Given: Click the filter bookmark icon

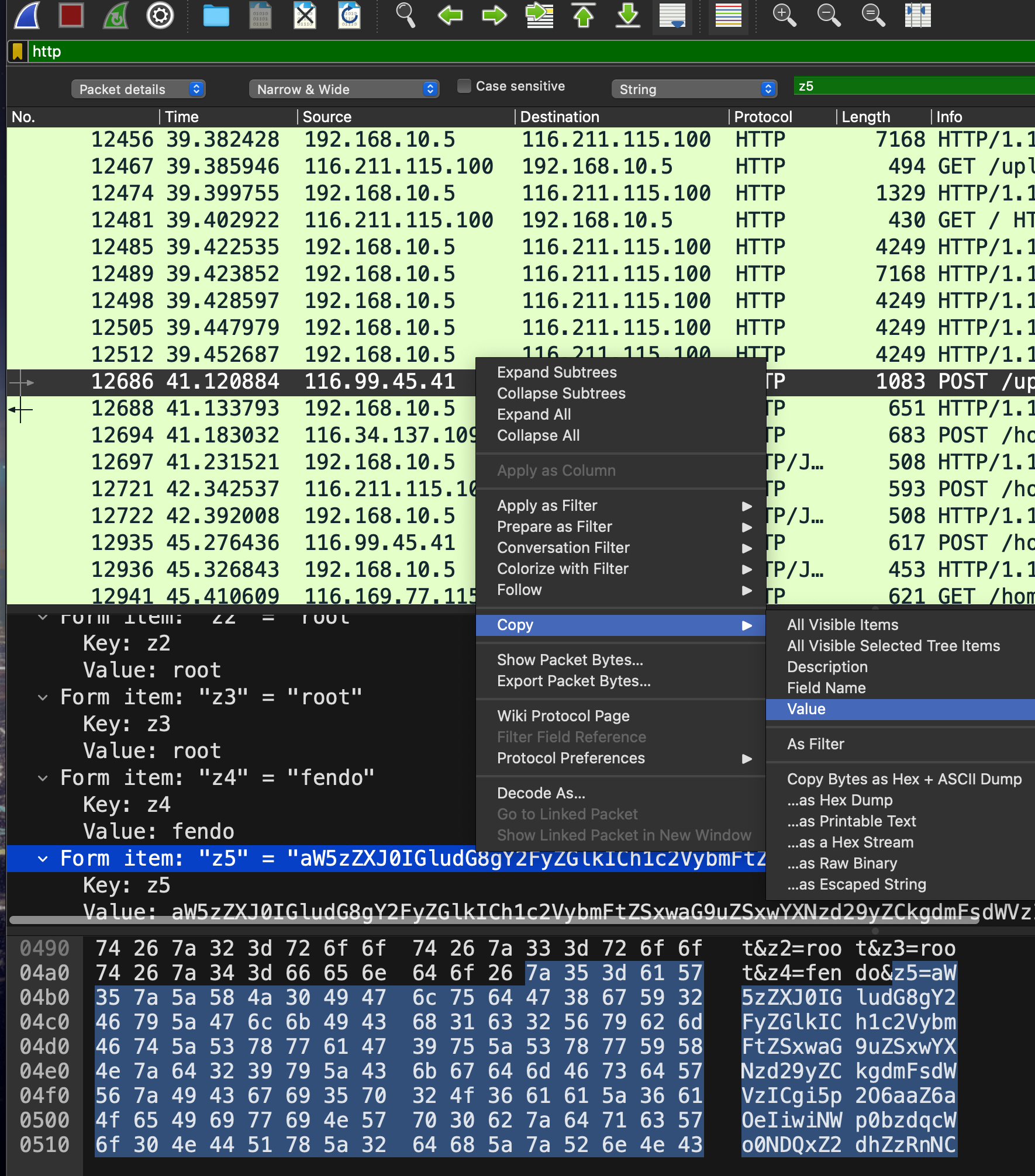Looking at the screenshot, I should point(18,51).
